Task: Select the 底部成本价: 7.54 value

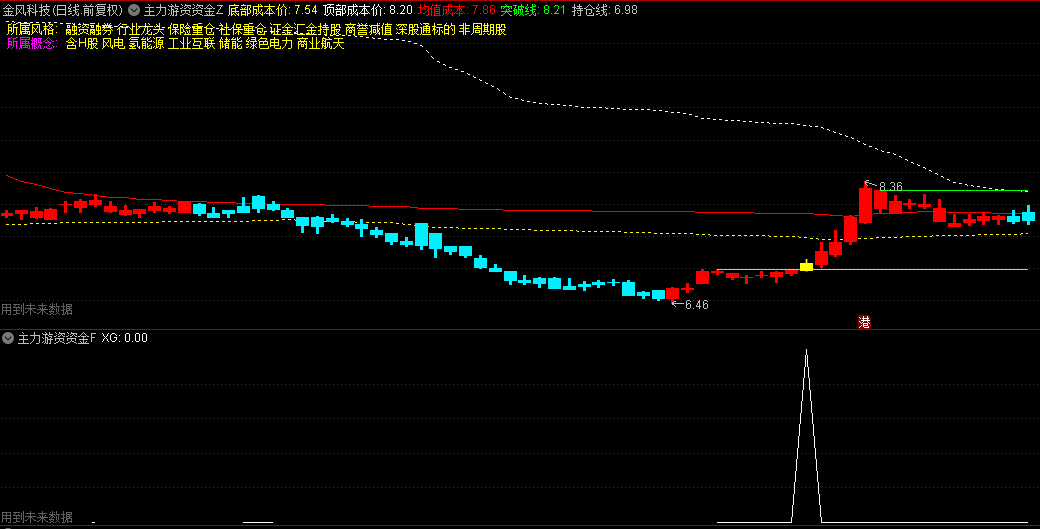Action: pyautogui.click(x=273, y=10)
